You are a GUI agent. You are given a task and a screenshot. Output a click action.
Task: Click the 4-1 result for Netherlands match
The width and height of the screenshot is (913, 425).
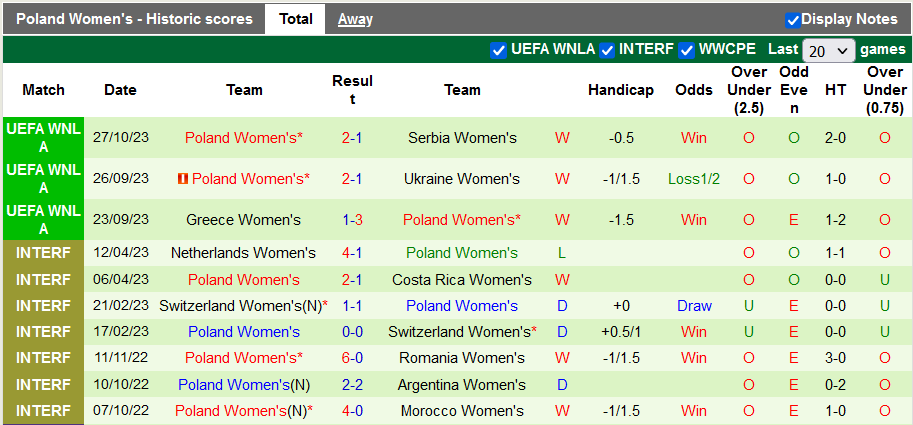pyautogui.click(x=352, y=254)
